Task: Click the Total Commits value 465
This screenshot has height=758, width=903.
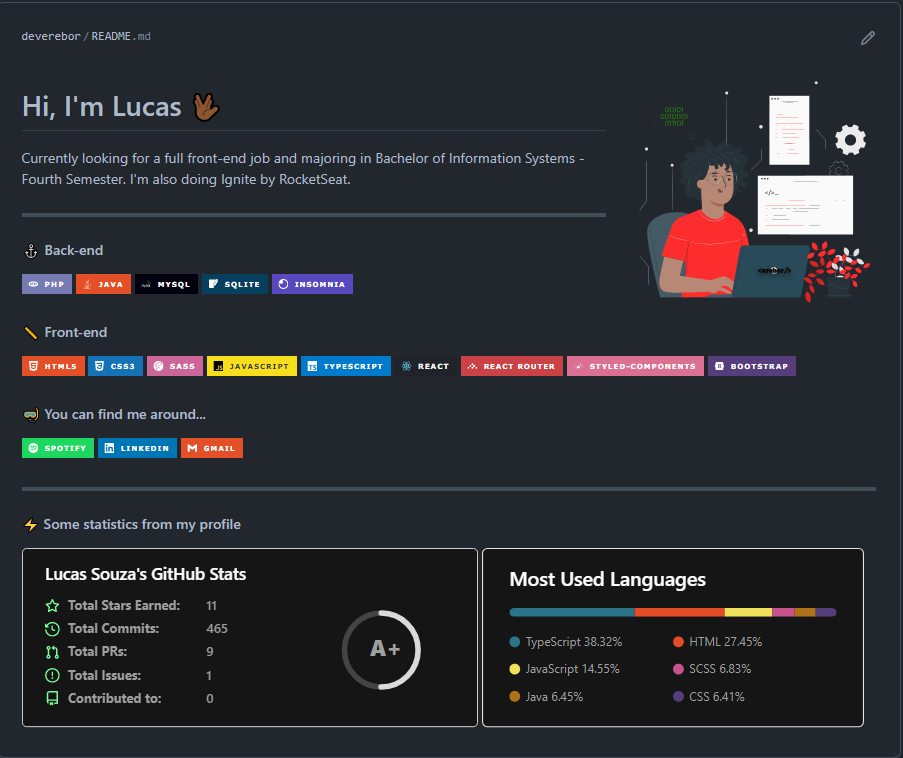Action: click(217, 628)
